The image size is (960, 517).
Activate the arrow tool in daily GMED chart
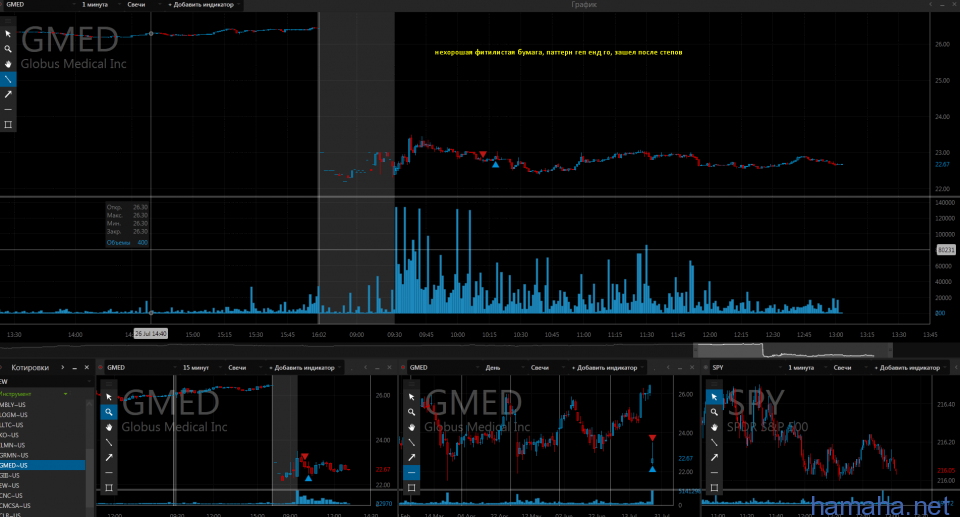coord(411,458)
